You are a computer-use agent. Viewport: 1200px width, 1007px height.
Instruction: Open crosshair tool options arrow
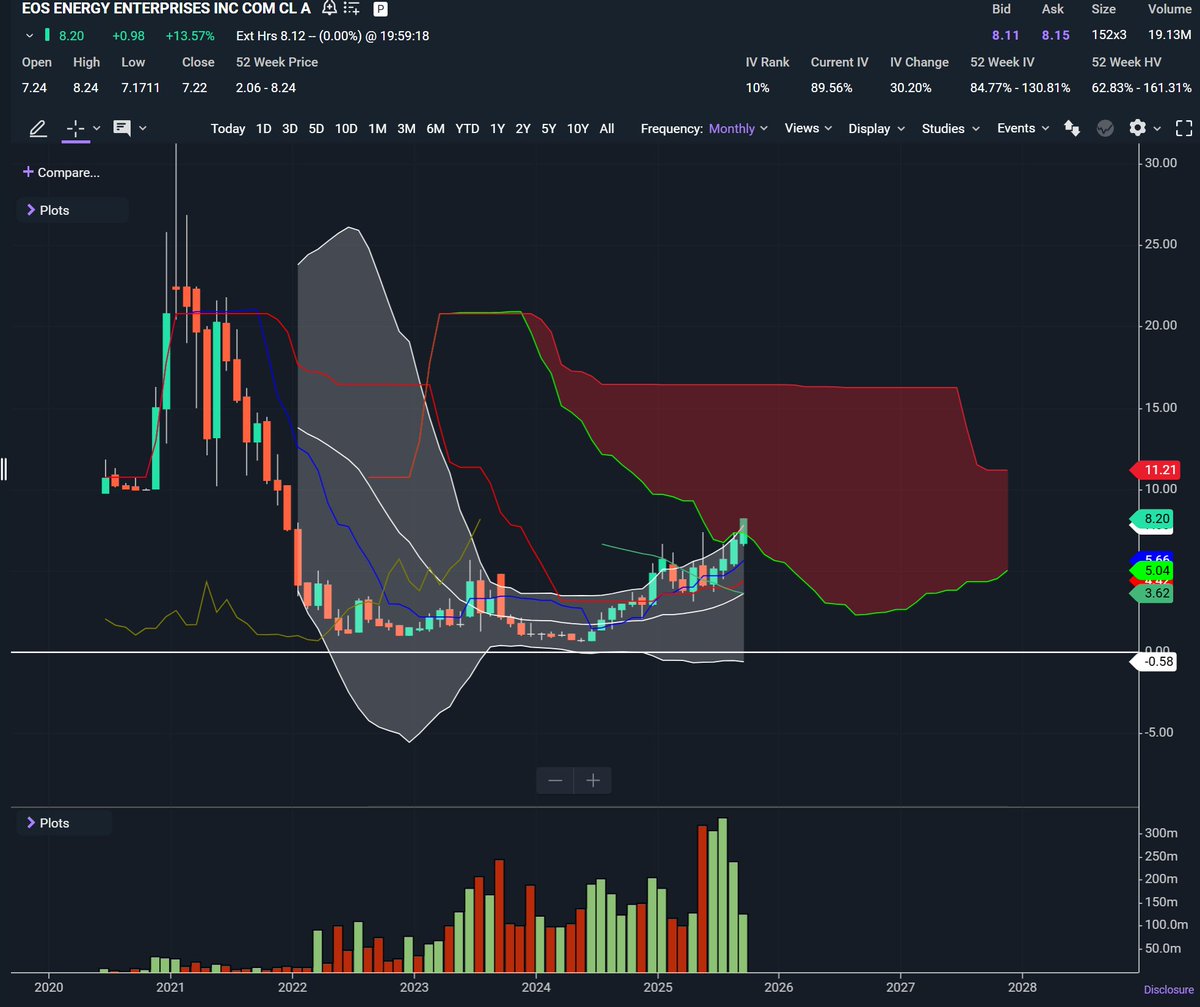pos(96,128)
